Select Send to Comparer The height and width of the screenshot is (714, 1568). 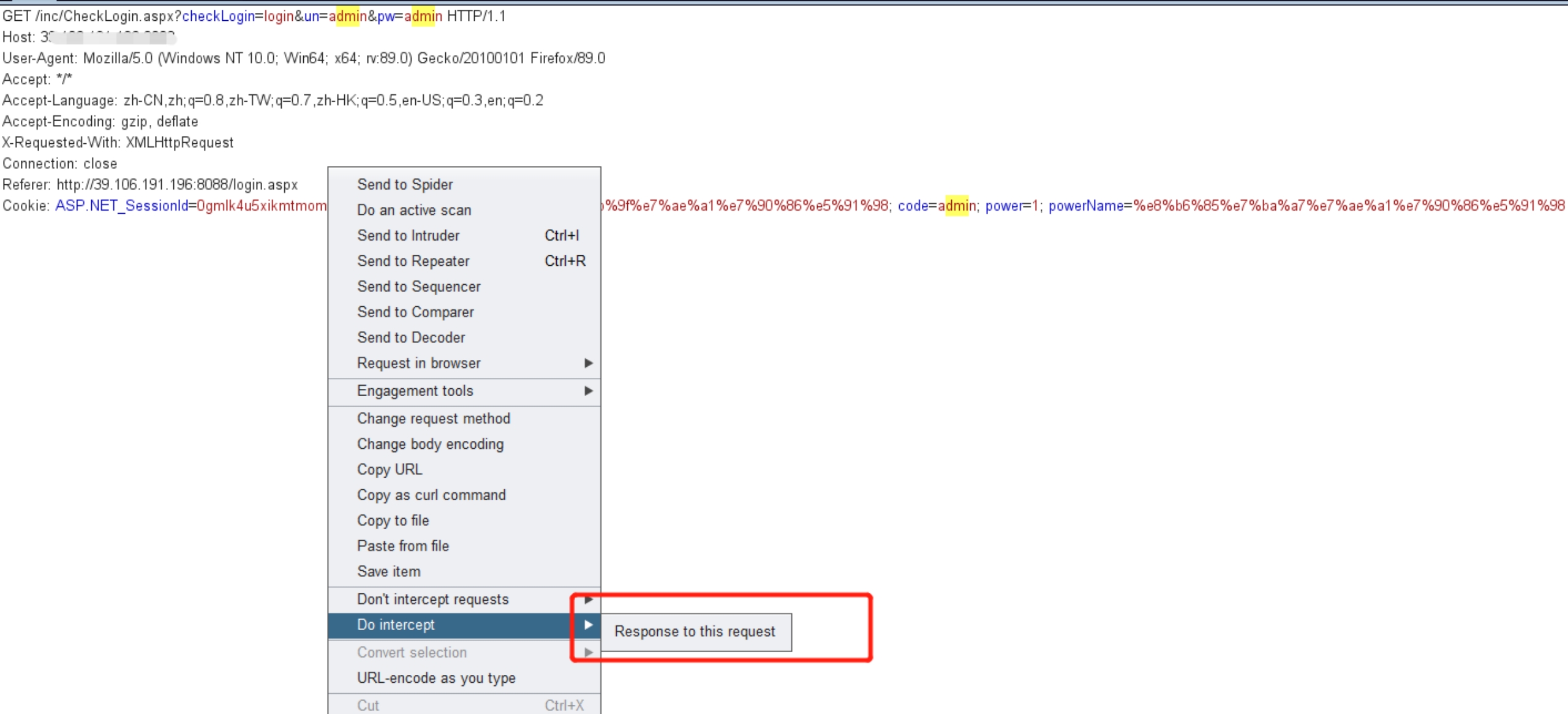click(x=415, y=312)
